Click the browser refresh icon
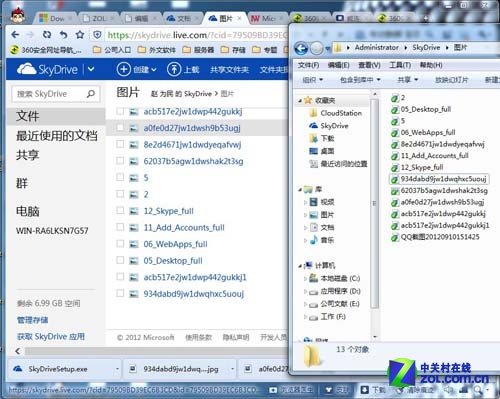500x399 pixels. [x=47, y=34]
